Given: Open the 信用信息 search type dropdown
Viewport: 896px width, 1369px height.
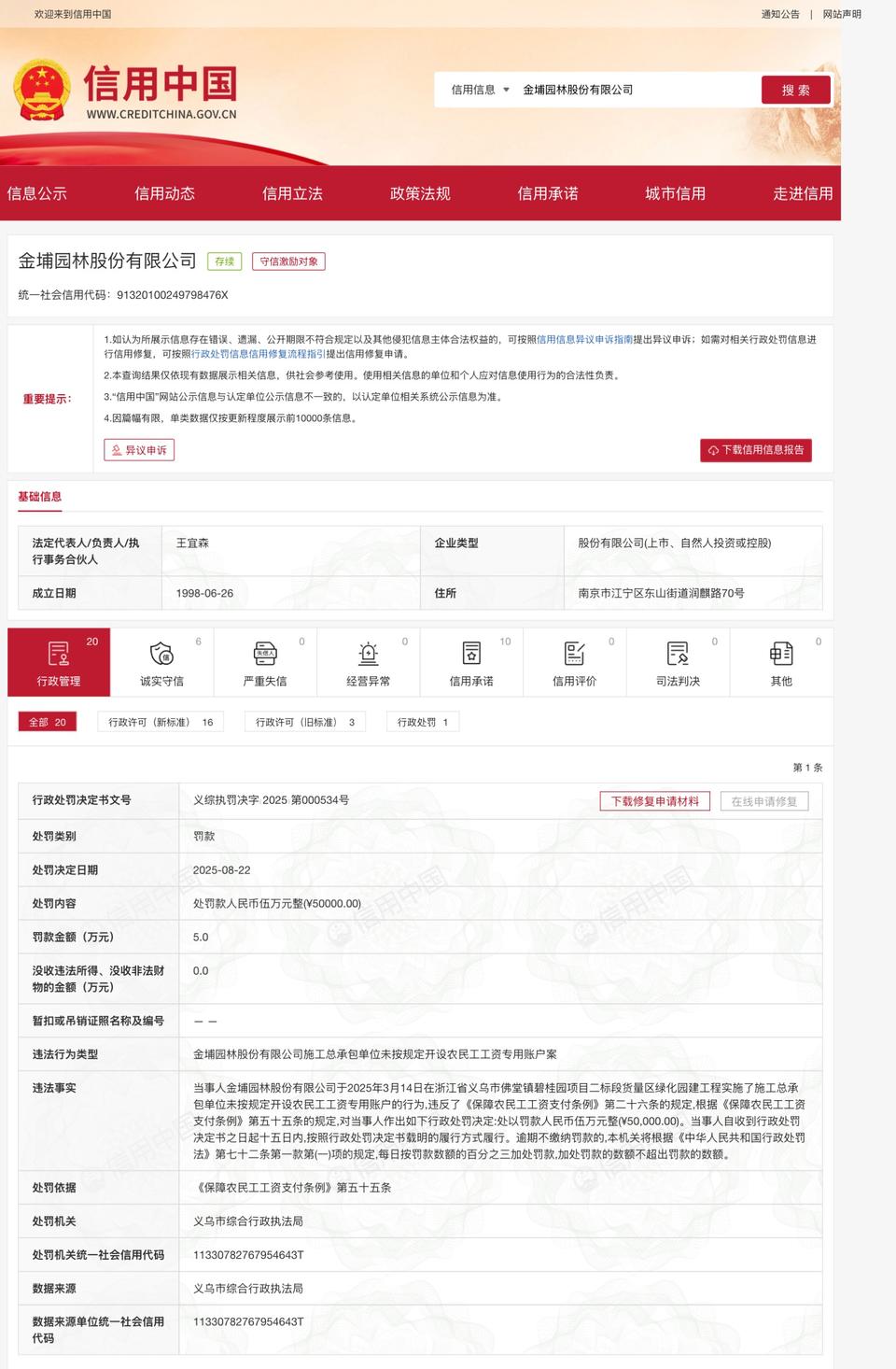Looking at the screenshot, I should [x=480, y=90].
